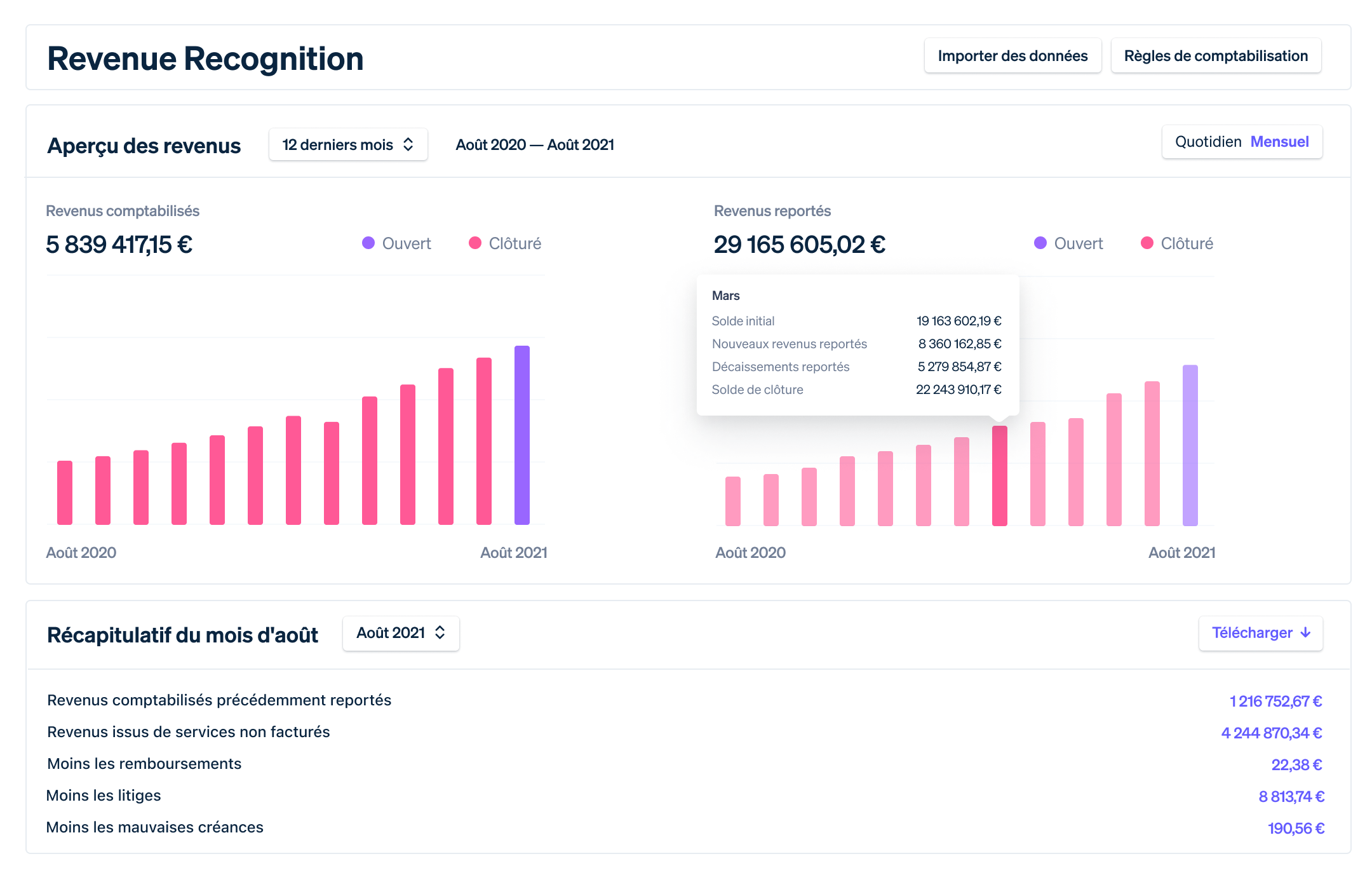This screenshot has height=882, width=1372.
Task: Click the amount 4 244 870,34 €
Action: 1272,733
